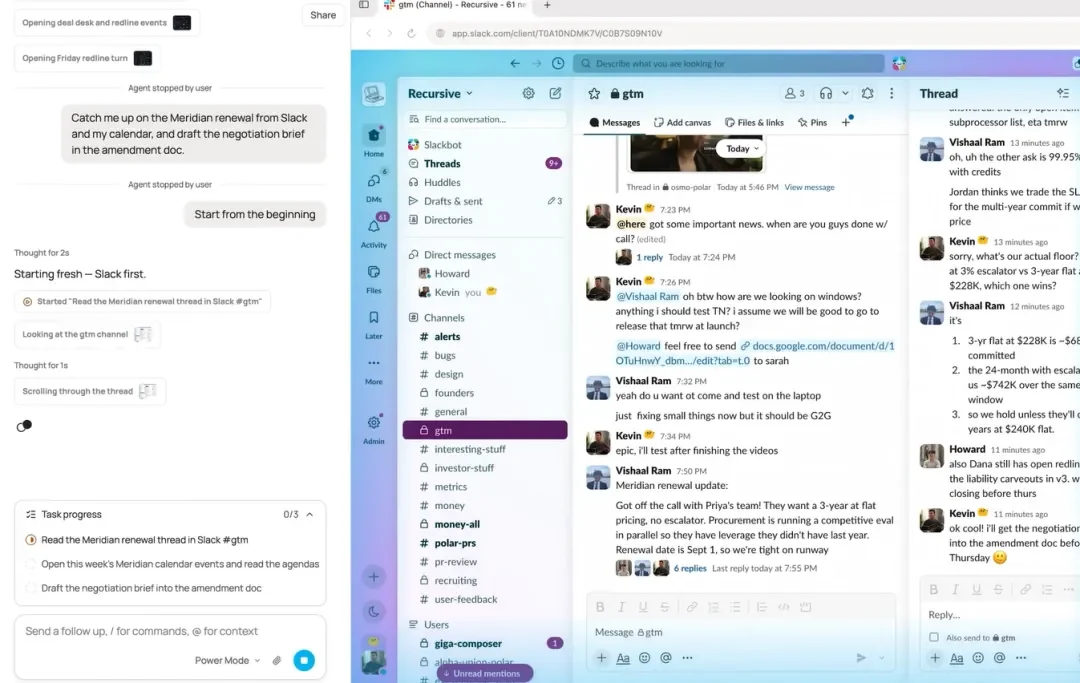Open the docs.google.com document link
Image resolution: width=1080 pixels, height=683 pixels.
754,353
